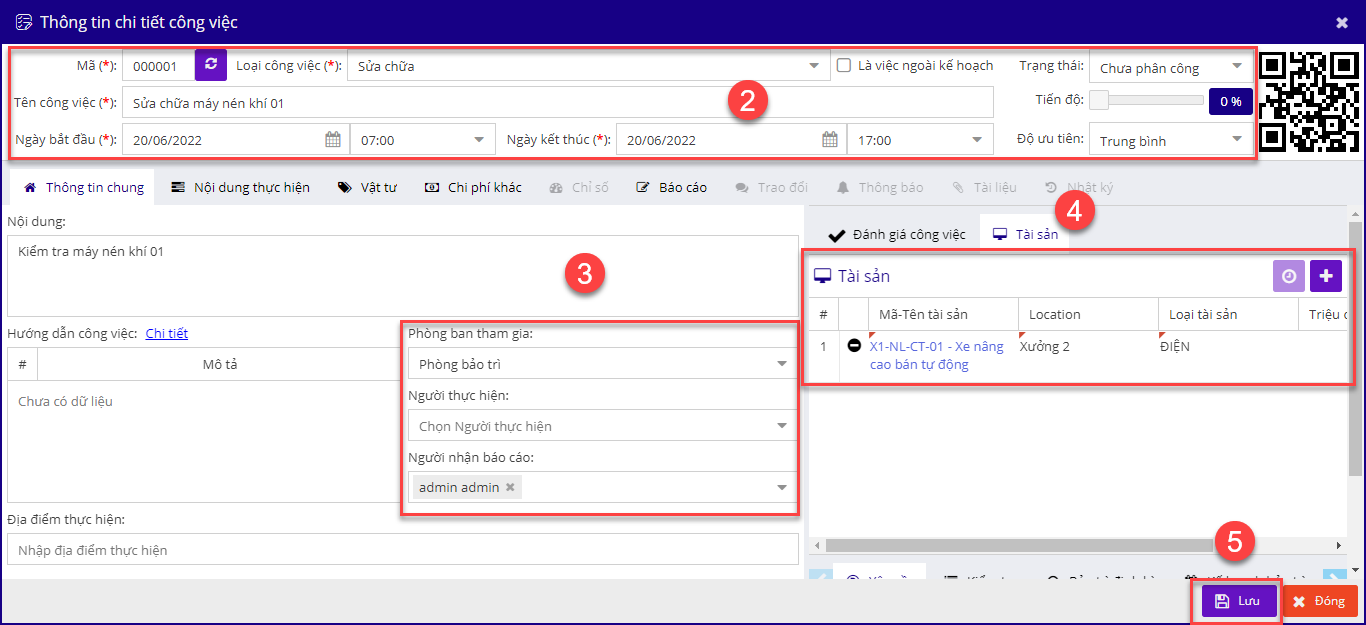Open the end time 17:00 dropdown
1366x625 pixels.
click(920, 140)
